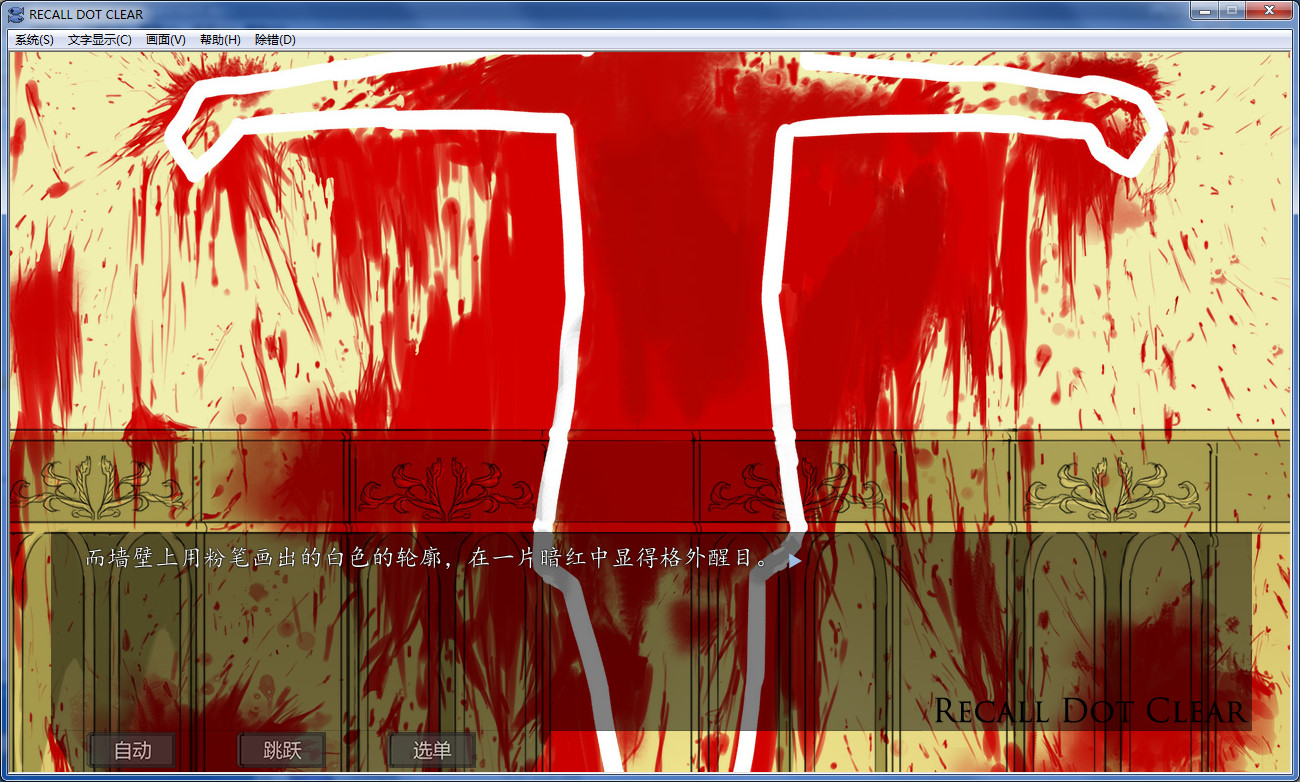The image size is (1300, 782).
Task: Open the 系统(S) menu
Action: point(35,40)
